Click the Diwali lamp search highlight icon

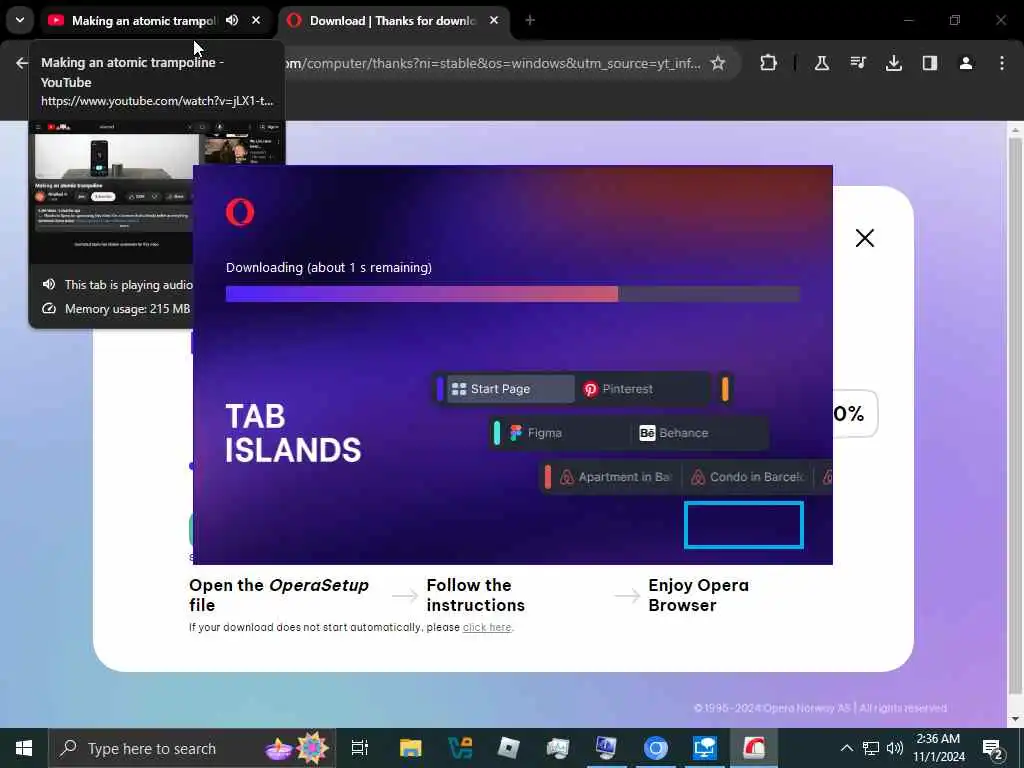pyautogui.click(x=297, y=748)
